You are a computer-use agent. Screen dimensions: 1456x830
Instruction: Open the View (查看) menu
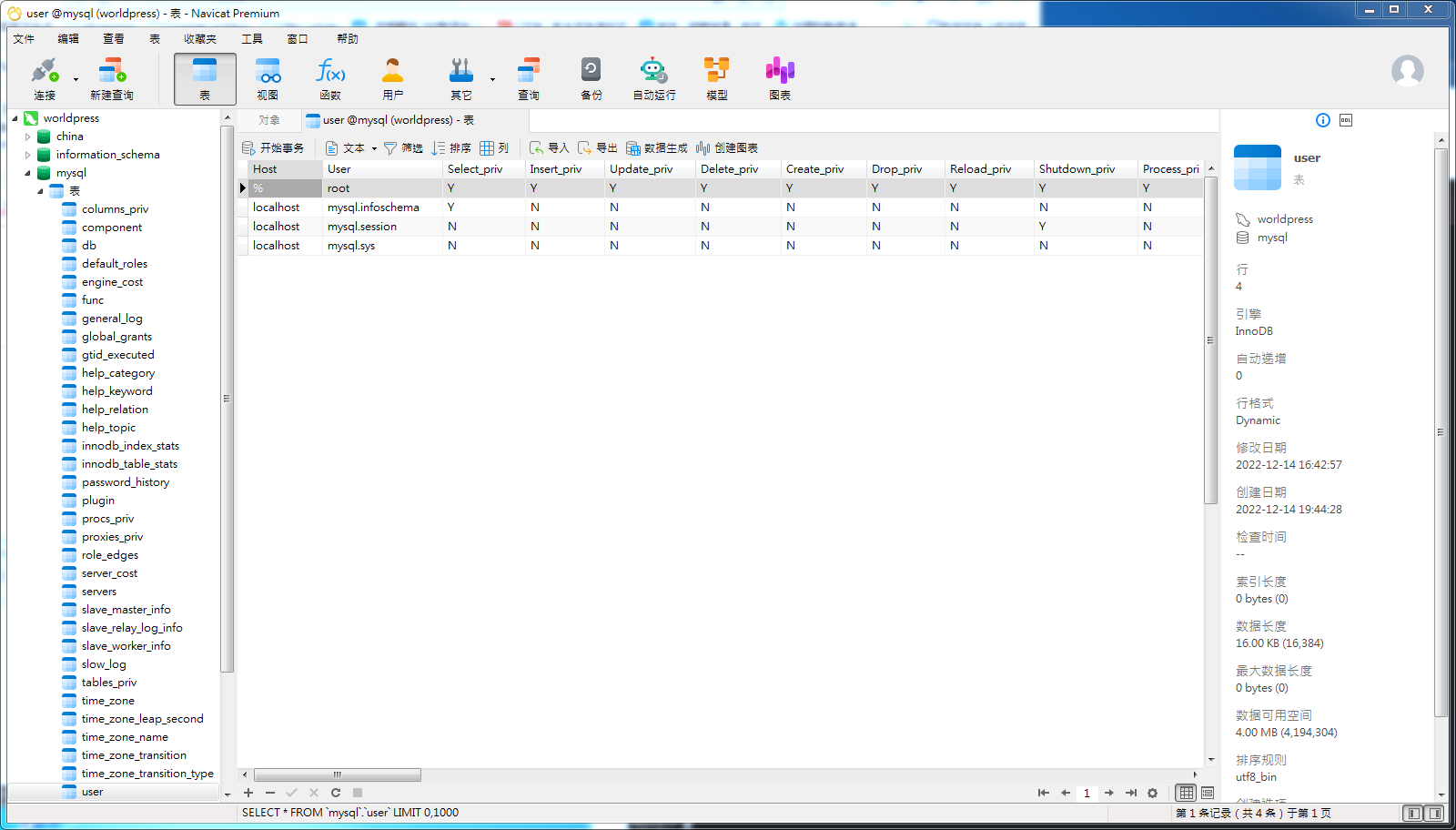coord(114,39)
